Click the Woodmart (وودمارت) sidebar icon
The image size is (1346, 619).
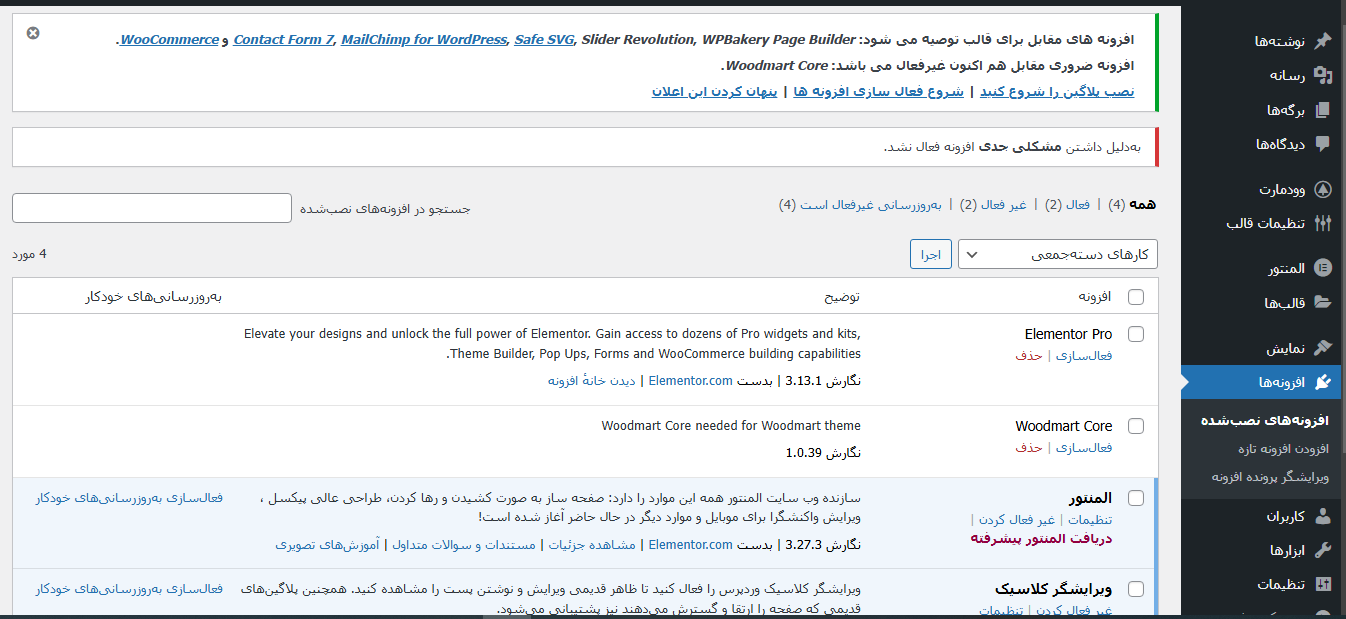[x=1322, y=189]
